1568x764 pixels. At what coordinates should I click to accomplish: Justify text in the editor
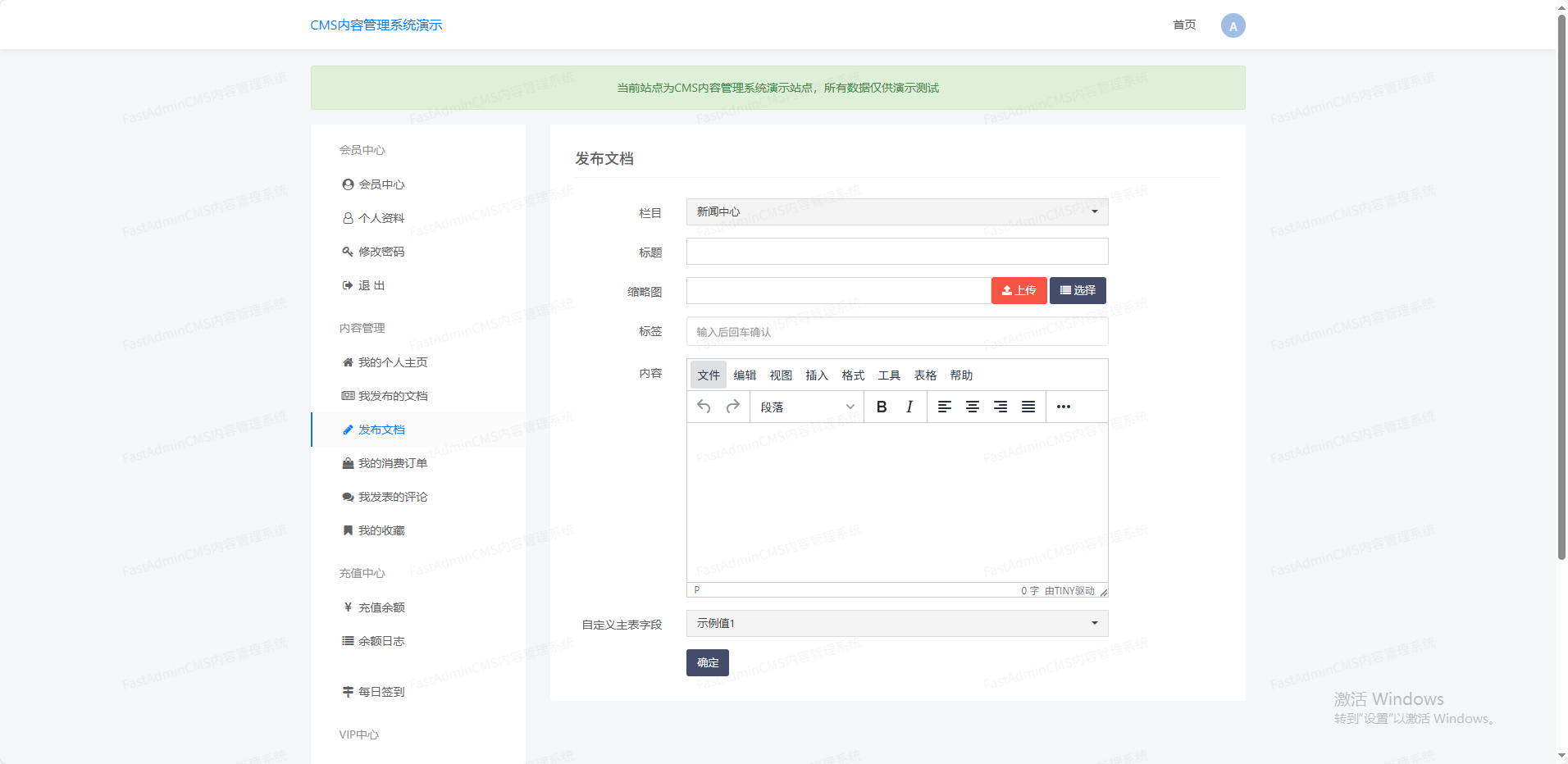point(1028,407)
